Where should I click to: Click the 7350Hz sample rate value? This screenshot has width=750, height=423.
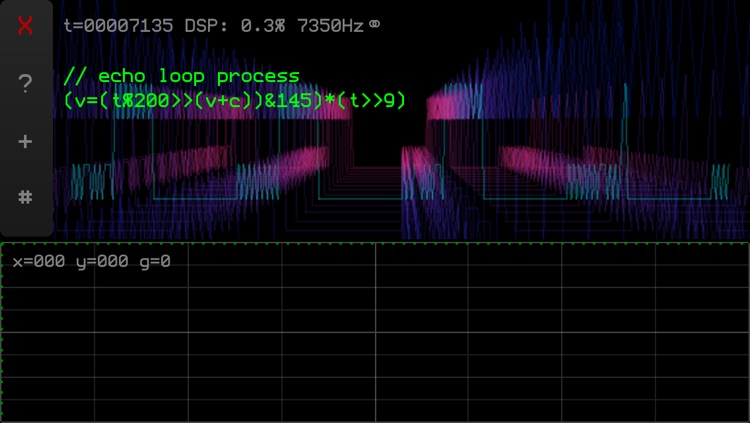(x=331, y=25)
